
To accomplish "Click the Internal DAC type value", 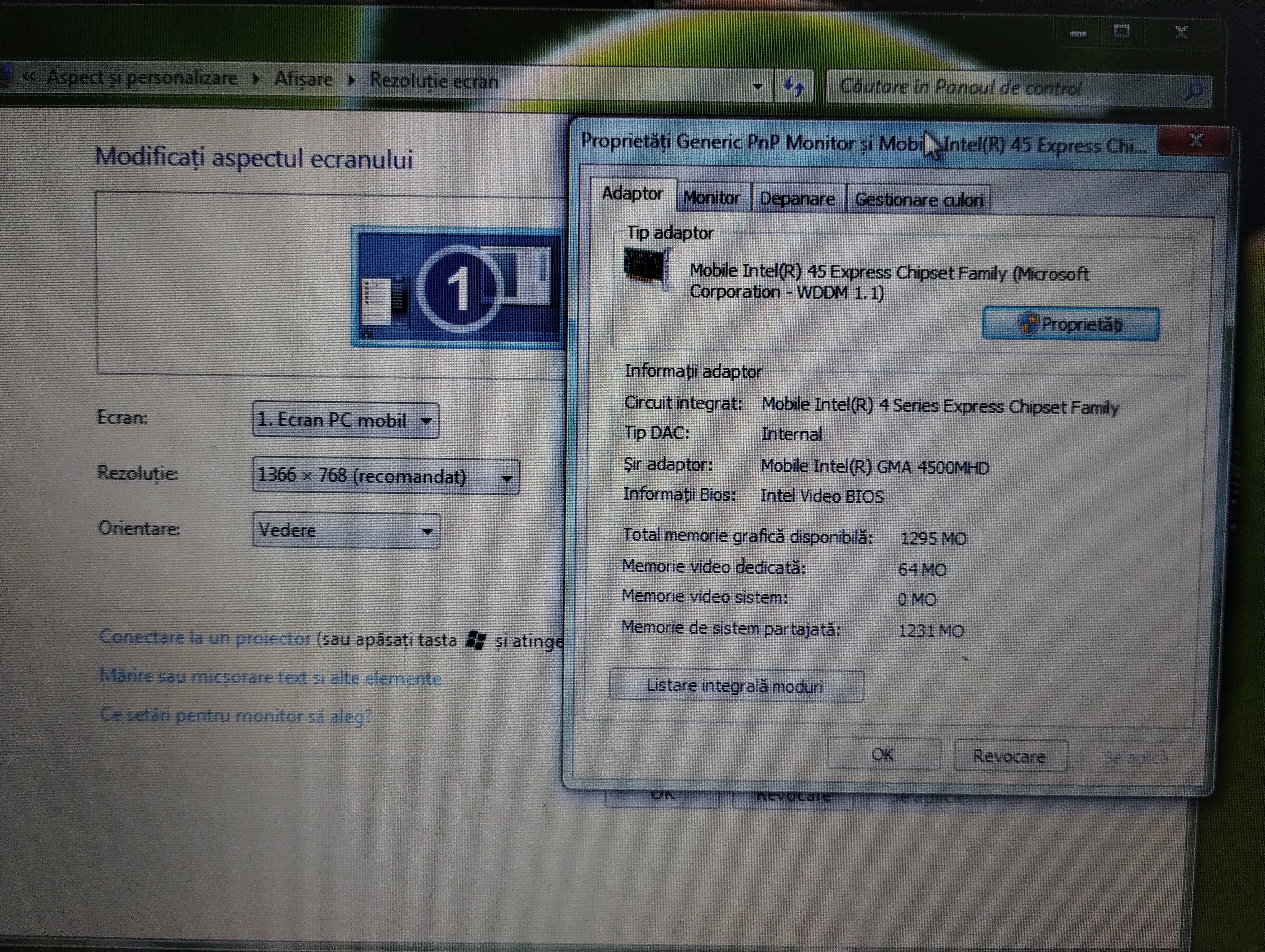I will click(x=792, y=434).
